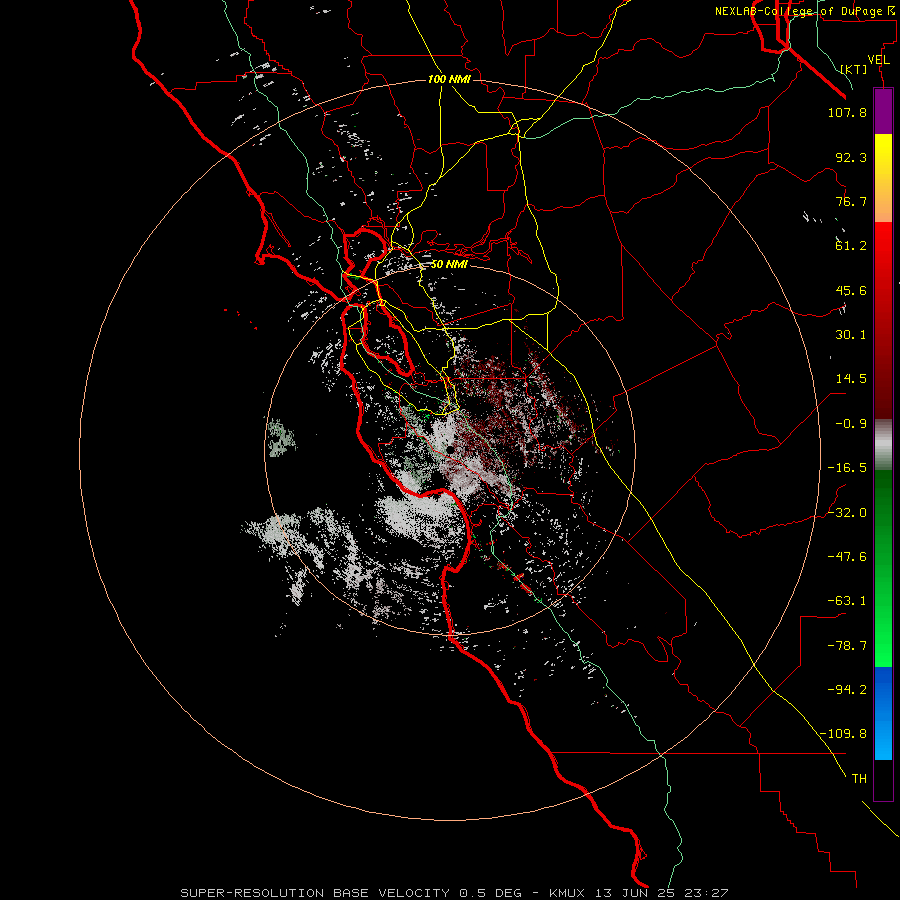
Task: Click the -16.5 velocity scale value
Action: 847,468
